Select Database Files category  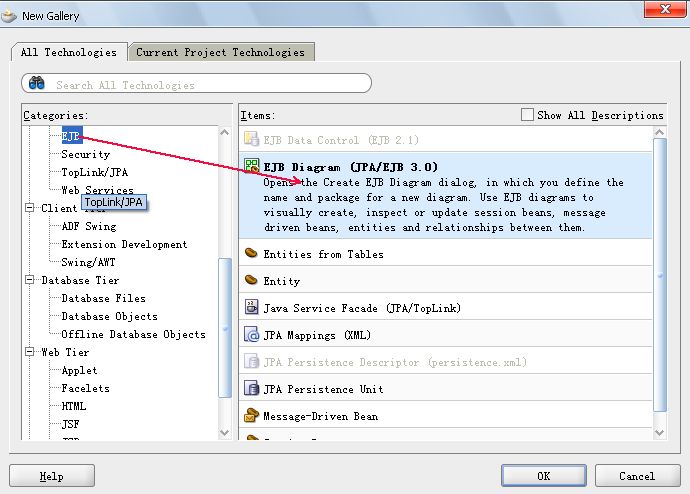(x=103, y=299)
